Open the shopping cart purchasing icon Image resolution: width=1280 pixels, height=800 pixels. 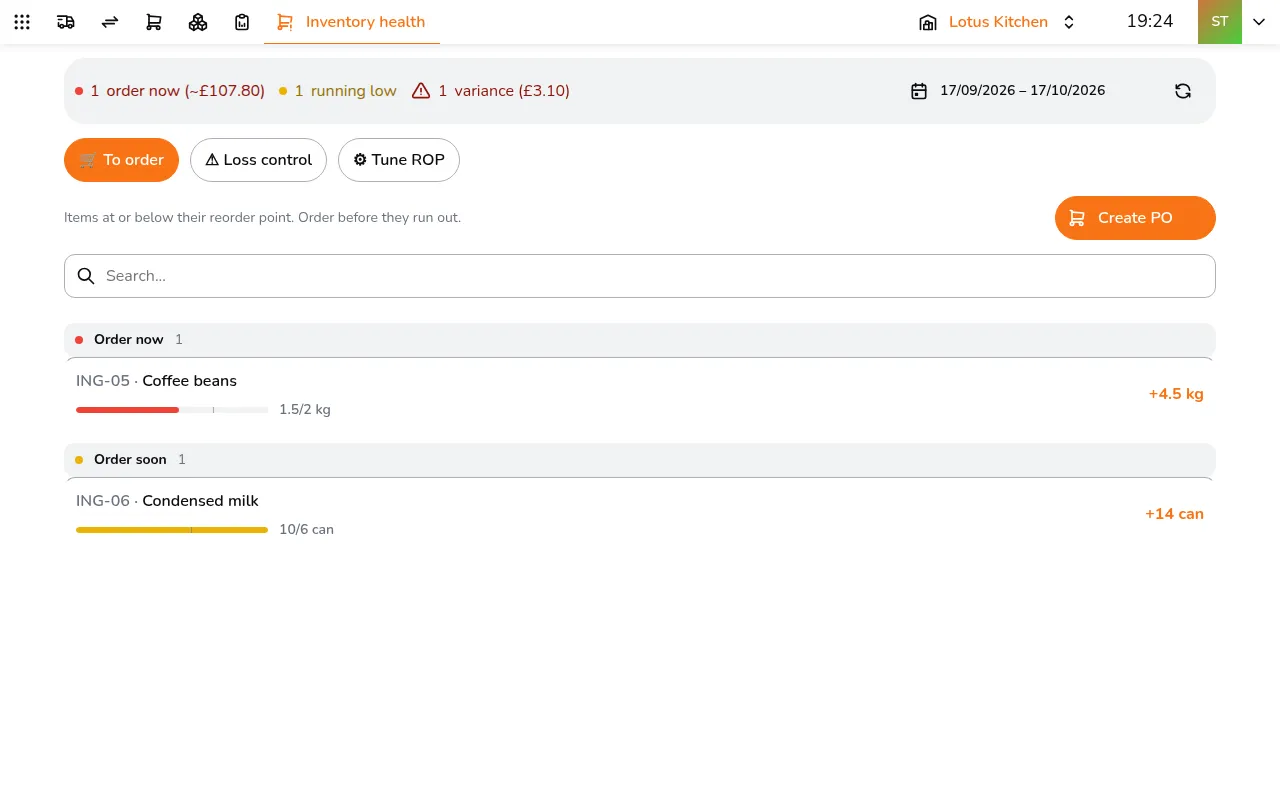tap(154, 22)
